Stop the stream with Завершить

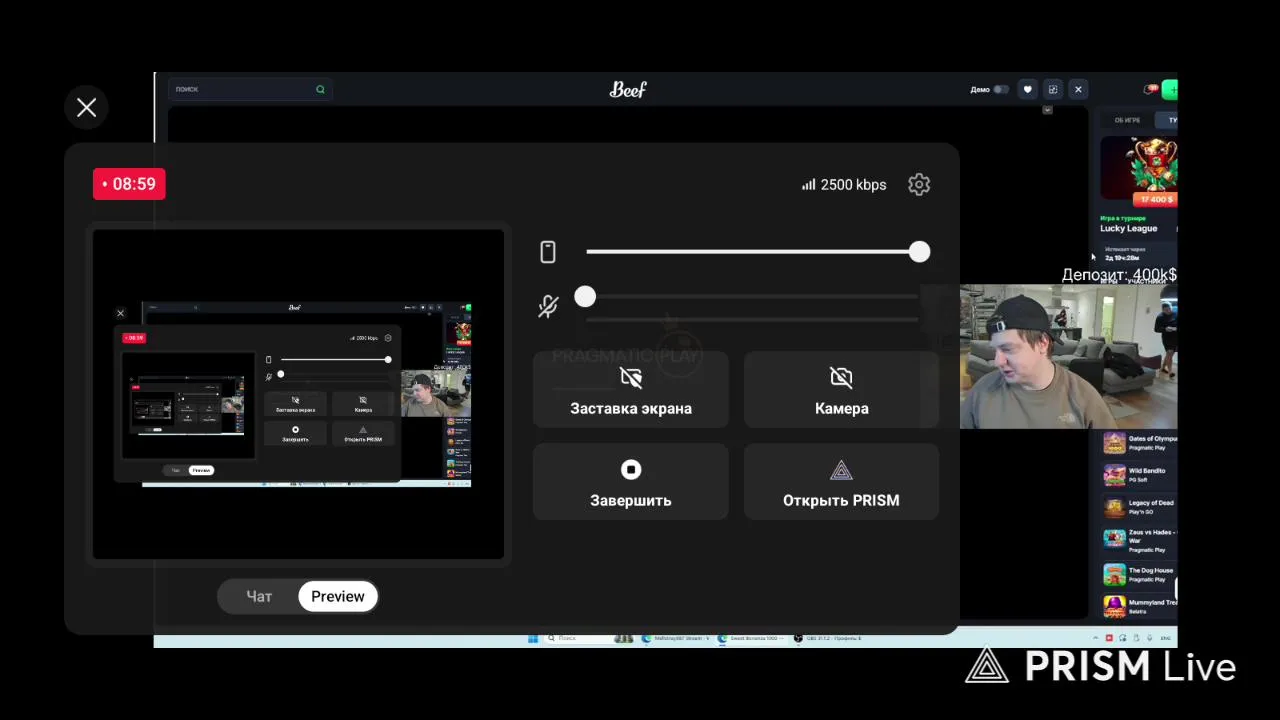pos(631,482)
